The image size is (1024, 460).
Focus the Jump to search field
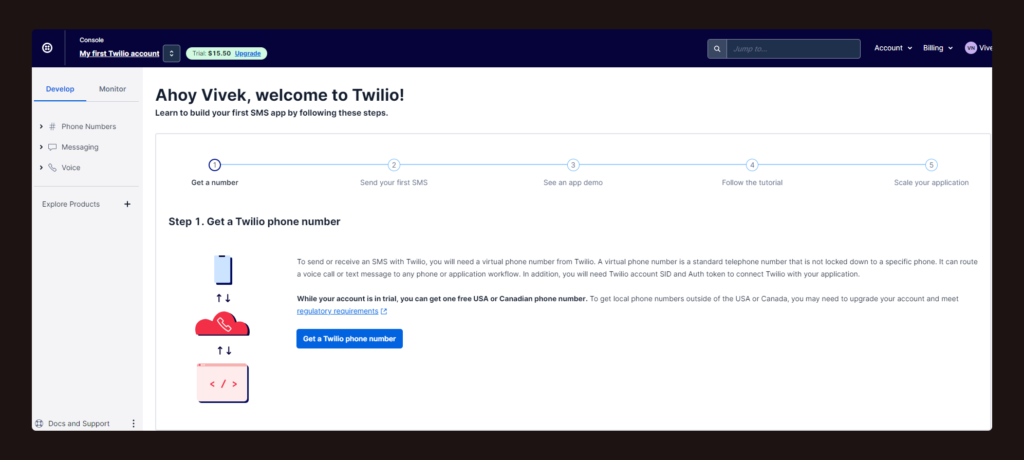point(793,49)
